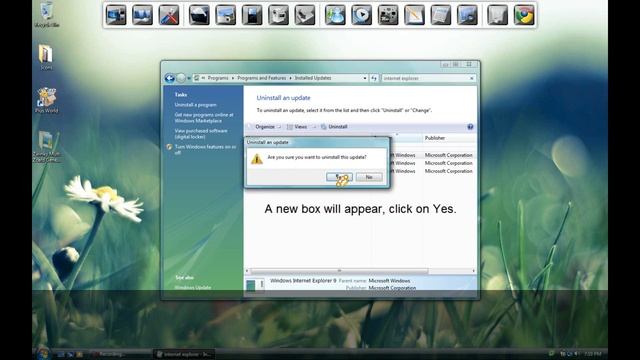Refresh the Installed Updates address bar

[x=374, y=78]
